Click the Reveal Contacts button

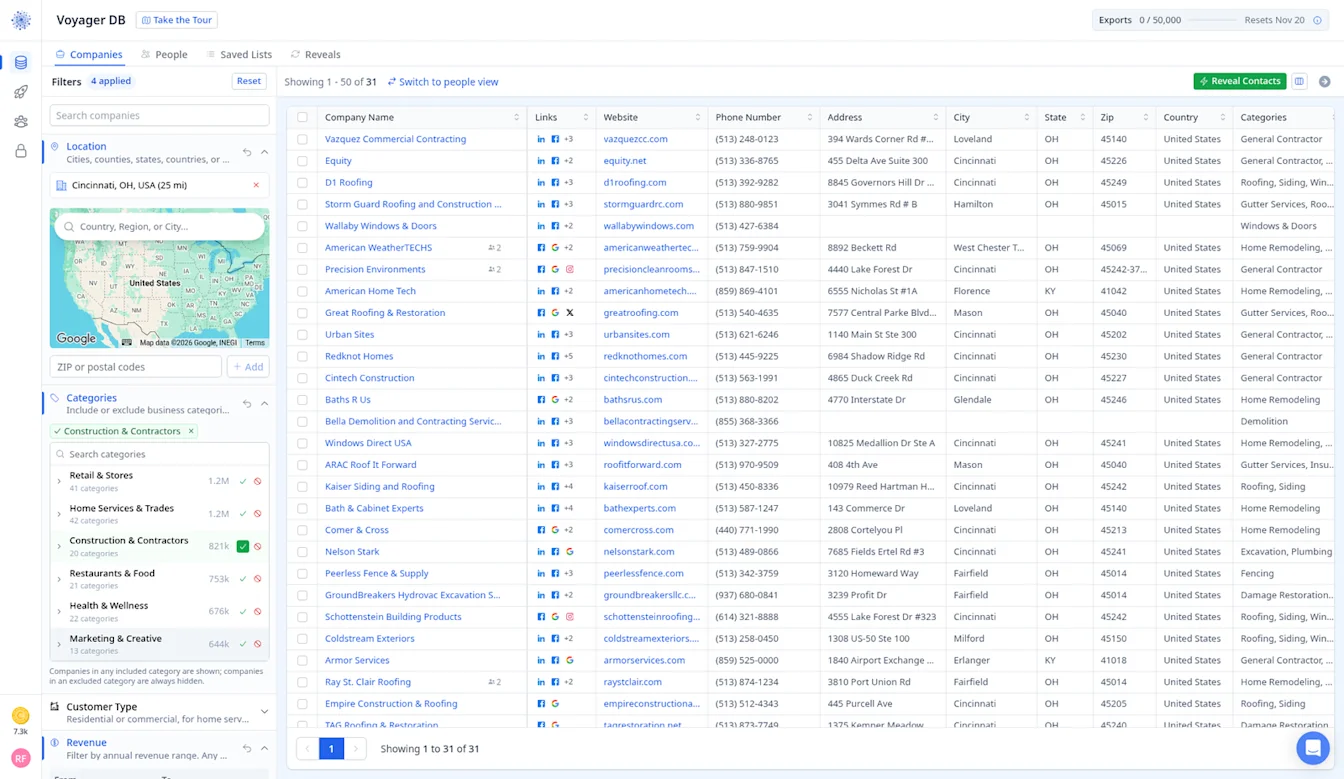point(1240,81)
